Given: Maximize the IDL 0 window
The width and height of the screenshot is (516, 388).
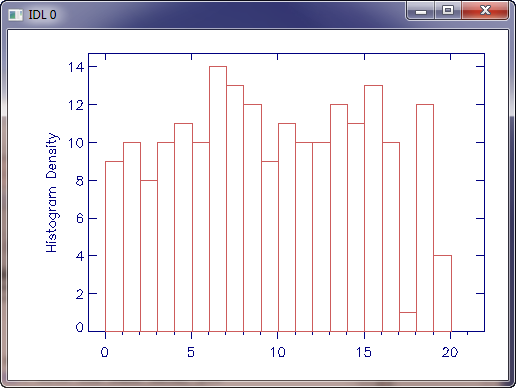Looking at the screenshot, I should point(448,11).
